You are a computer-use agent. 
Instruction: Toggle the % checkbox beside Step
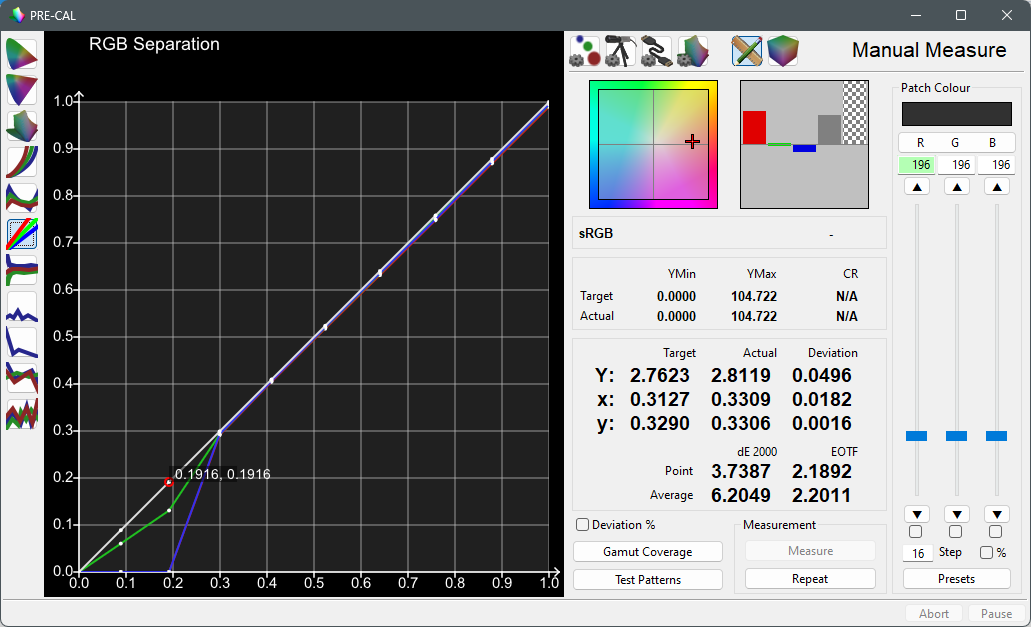(x=987, y=552)
